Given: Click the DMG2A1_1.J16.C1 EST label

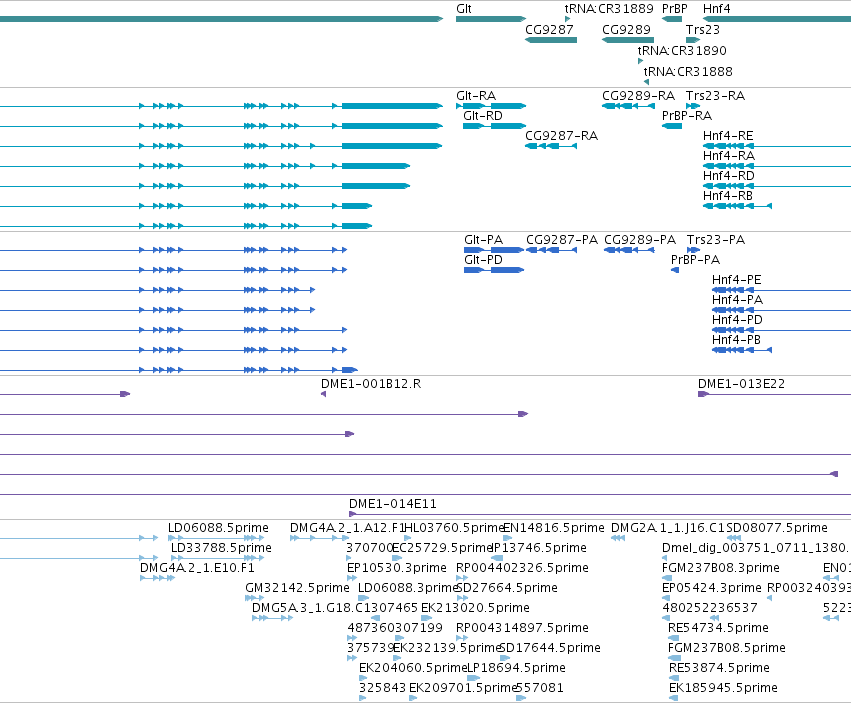Looking at the screenshot, I should [x=668, y=528].
